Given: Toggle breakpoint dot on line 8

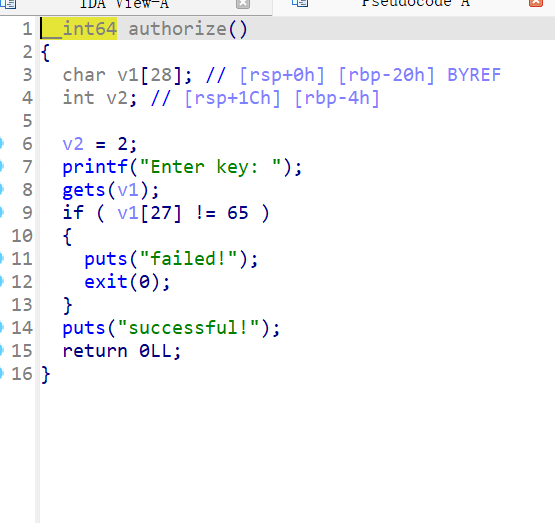Looking at the screenshot, I should pos(1,190).
